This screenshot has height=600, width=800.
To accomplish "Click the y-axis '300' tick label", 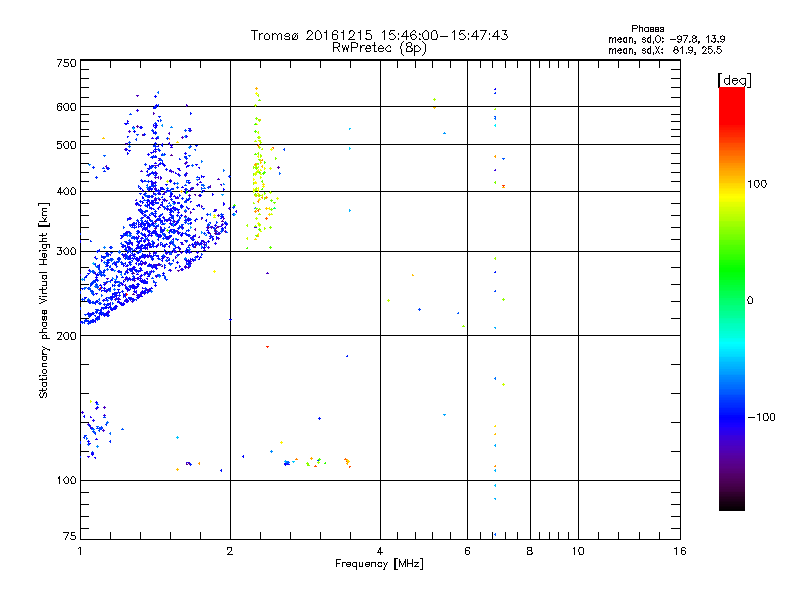I will click(66, 252).
